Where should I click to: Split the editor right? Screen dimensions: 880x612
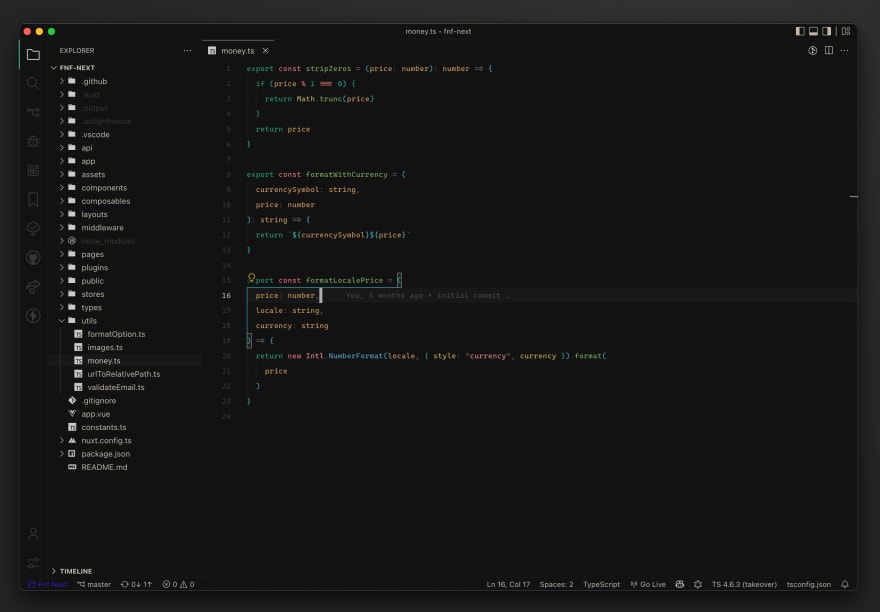click(x=828, y=51)
